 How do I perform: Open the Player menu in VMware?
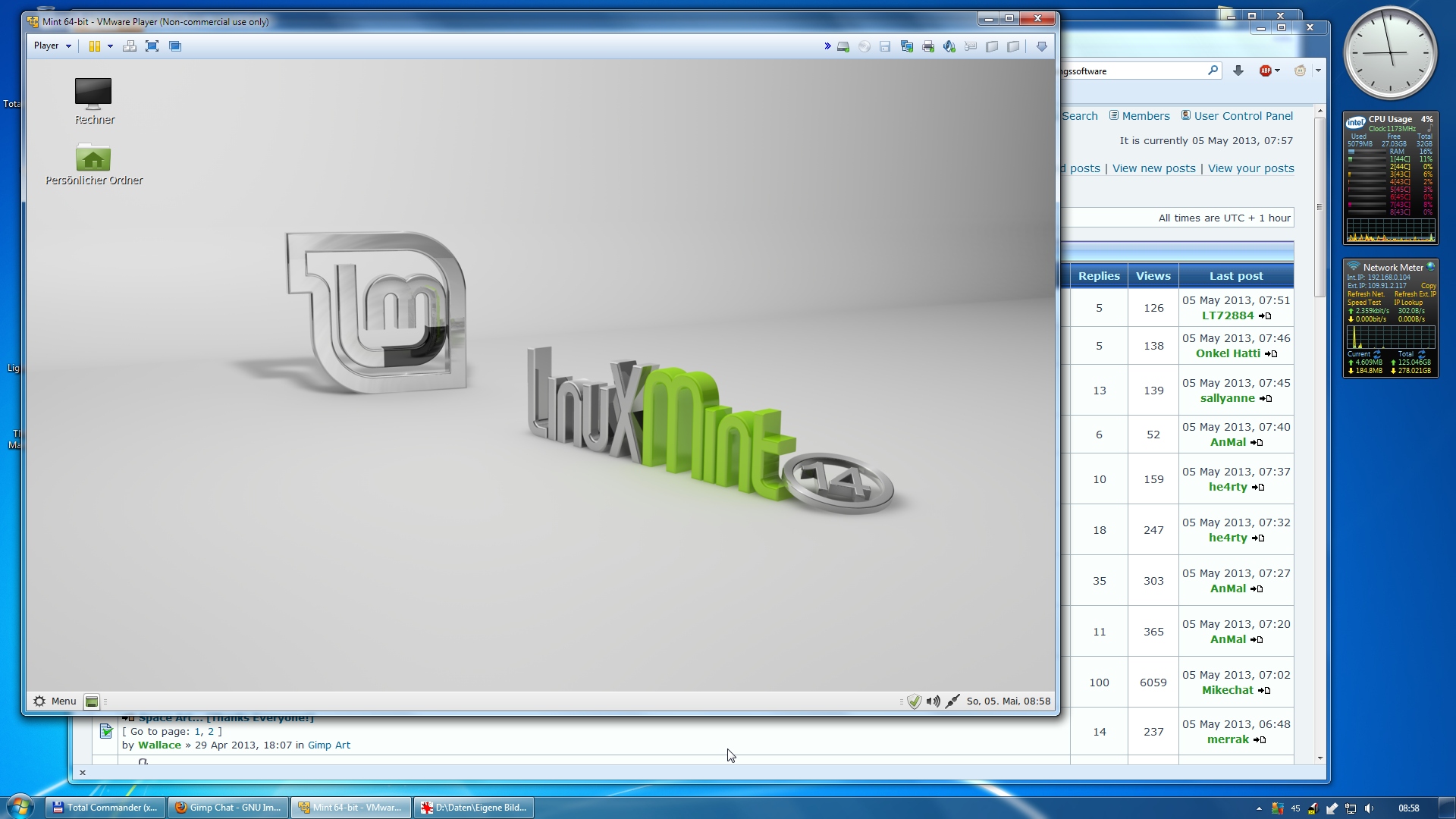coord(52,46)
